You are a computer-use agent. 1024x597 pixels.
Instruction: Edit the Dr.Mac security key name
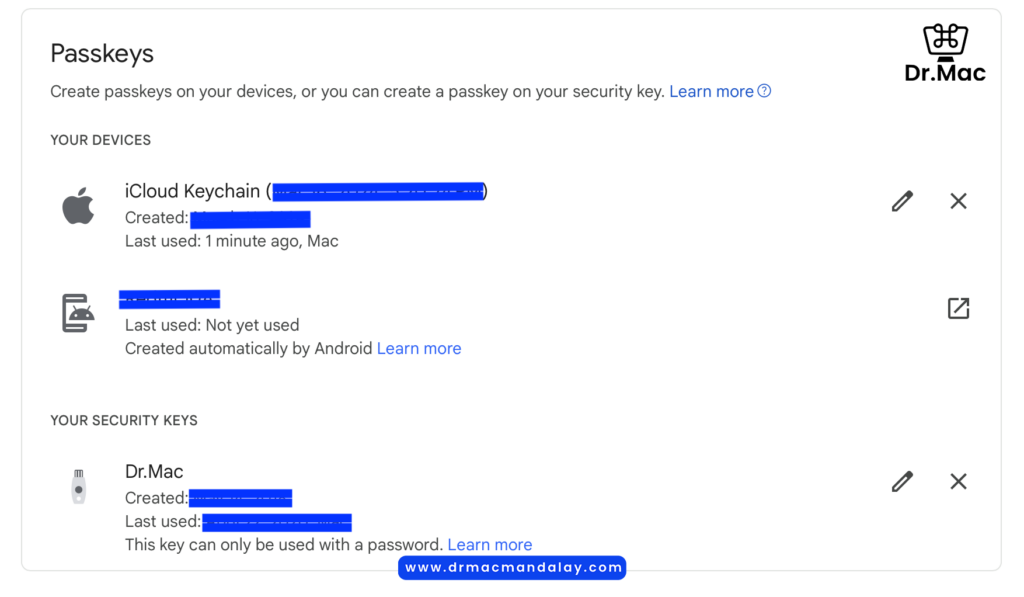[902, 481]
